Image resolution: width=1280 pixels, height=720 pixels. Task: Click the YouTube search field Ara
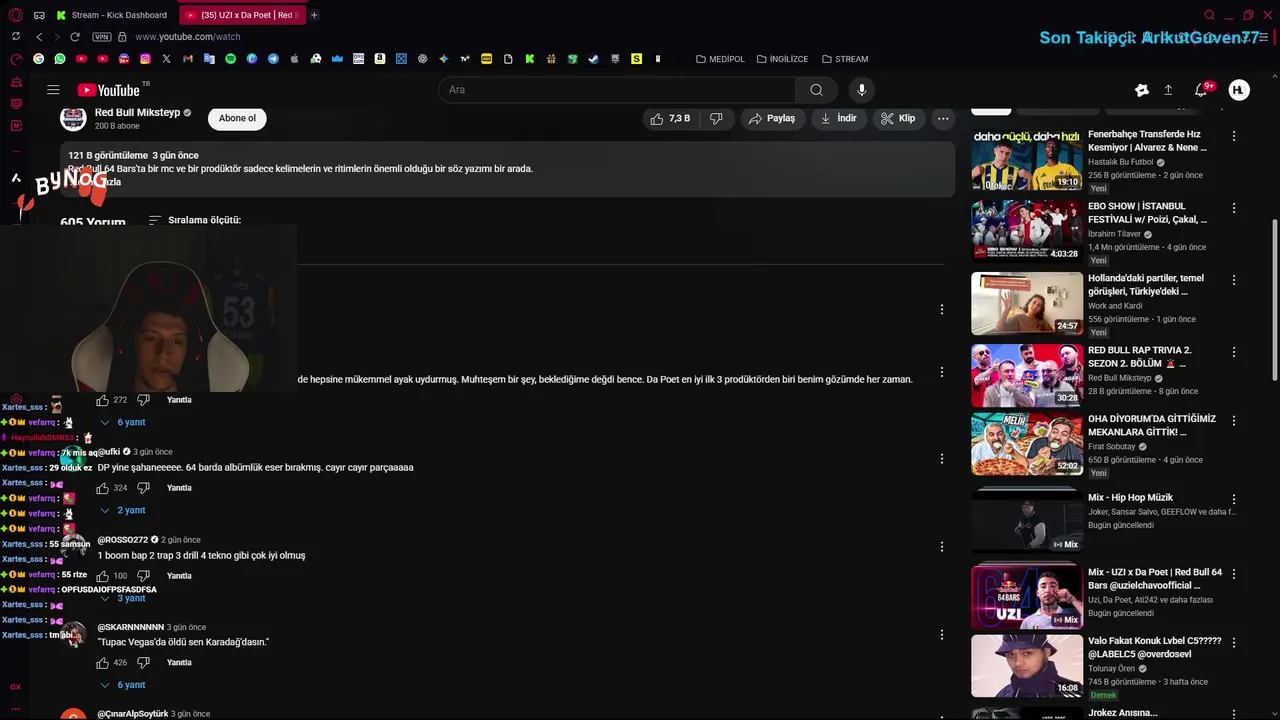coord(617,90)
